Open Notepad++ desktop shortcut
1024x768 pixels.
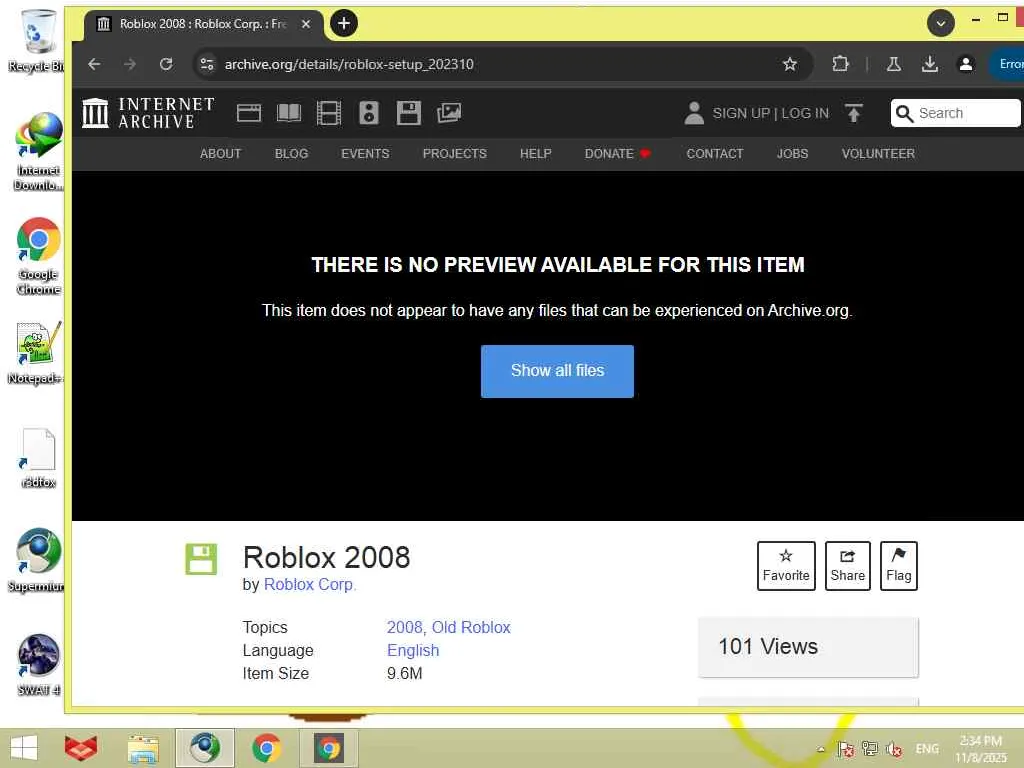click(37, 353)
